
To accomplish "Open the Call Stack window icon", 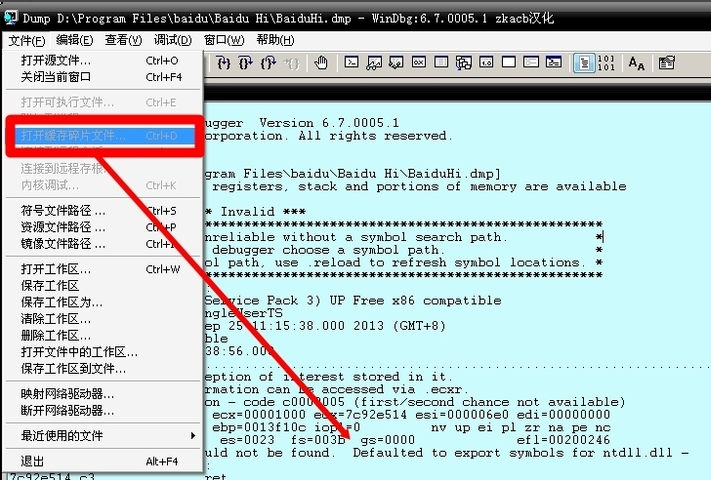I will [x=463, y=63].
